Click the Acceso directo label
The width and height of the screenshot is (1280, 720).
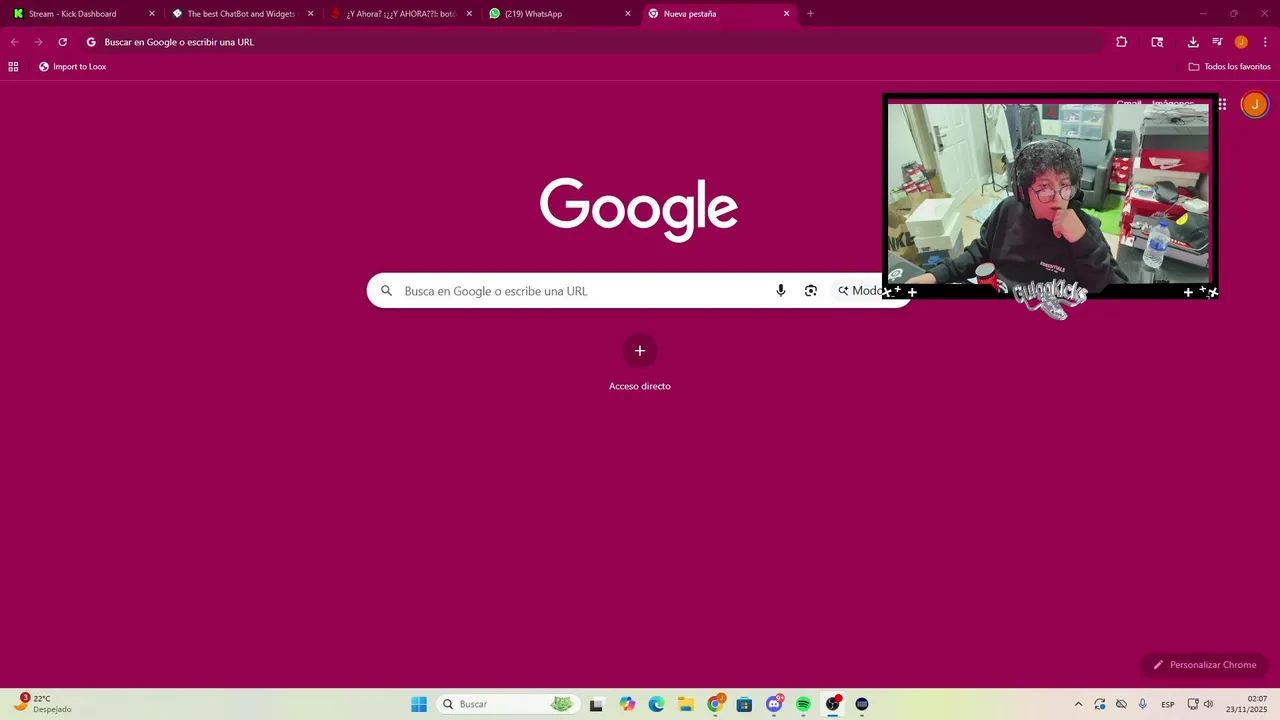(x=640, y=386)
